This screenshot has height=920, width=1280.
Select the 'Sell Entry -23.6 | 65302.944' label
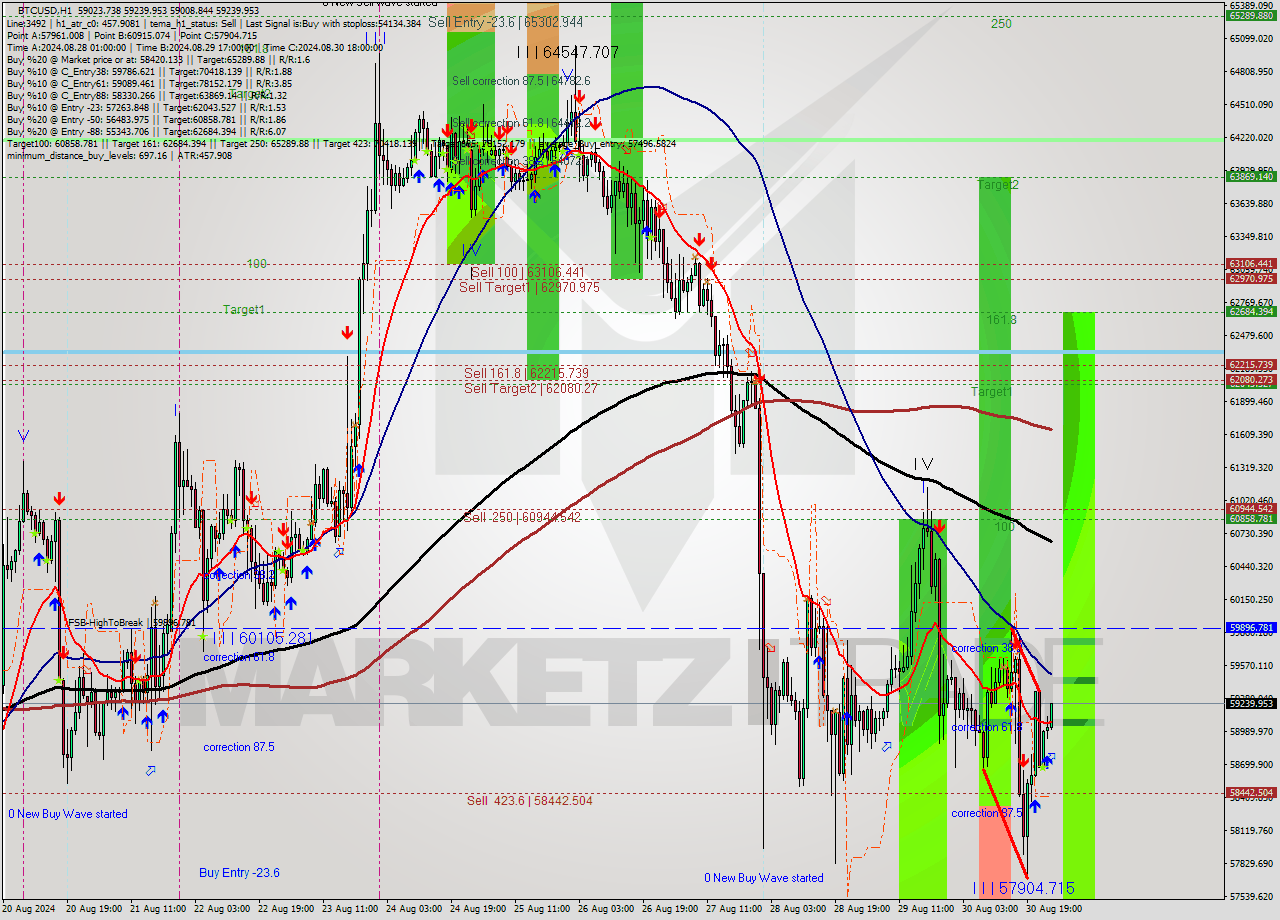505,21
